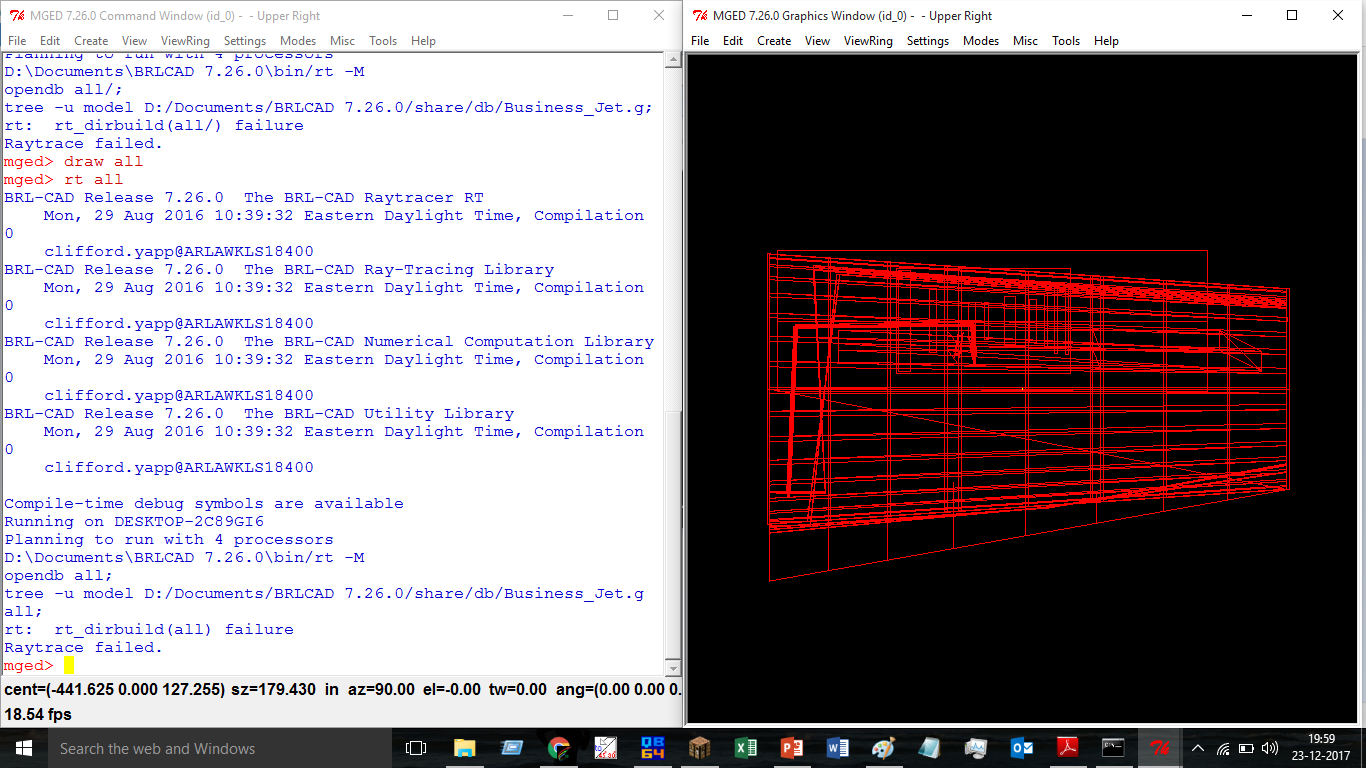
Task: Click the command window scrollbar down arrow
Action: 672,668
